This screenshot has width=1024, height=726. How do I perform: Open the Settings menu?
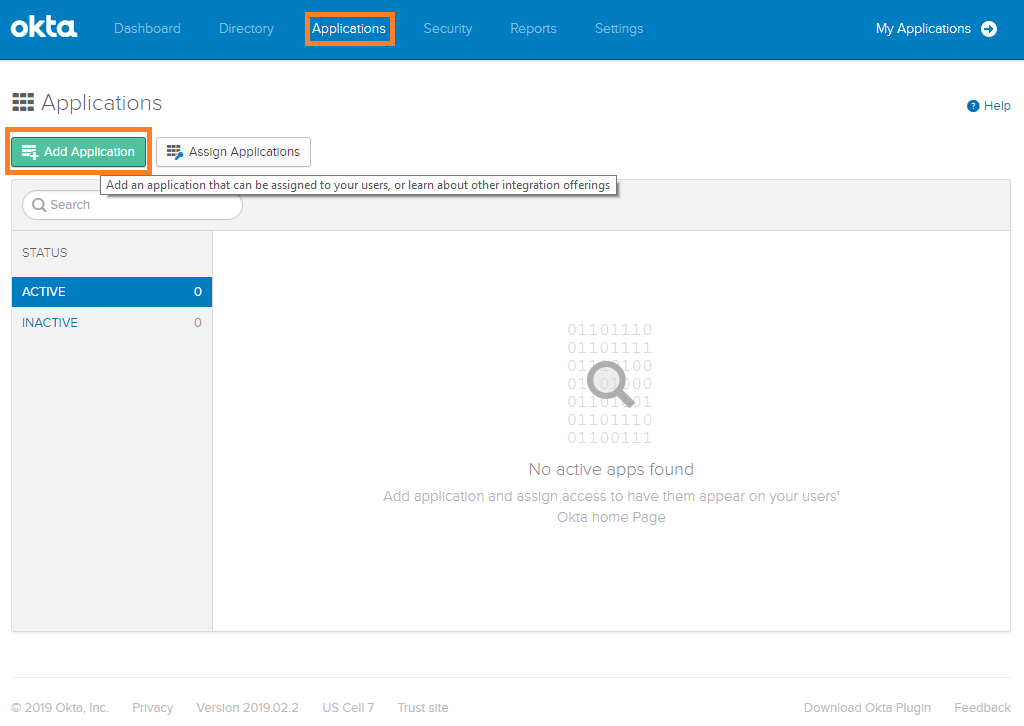point(619,29)
